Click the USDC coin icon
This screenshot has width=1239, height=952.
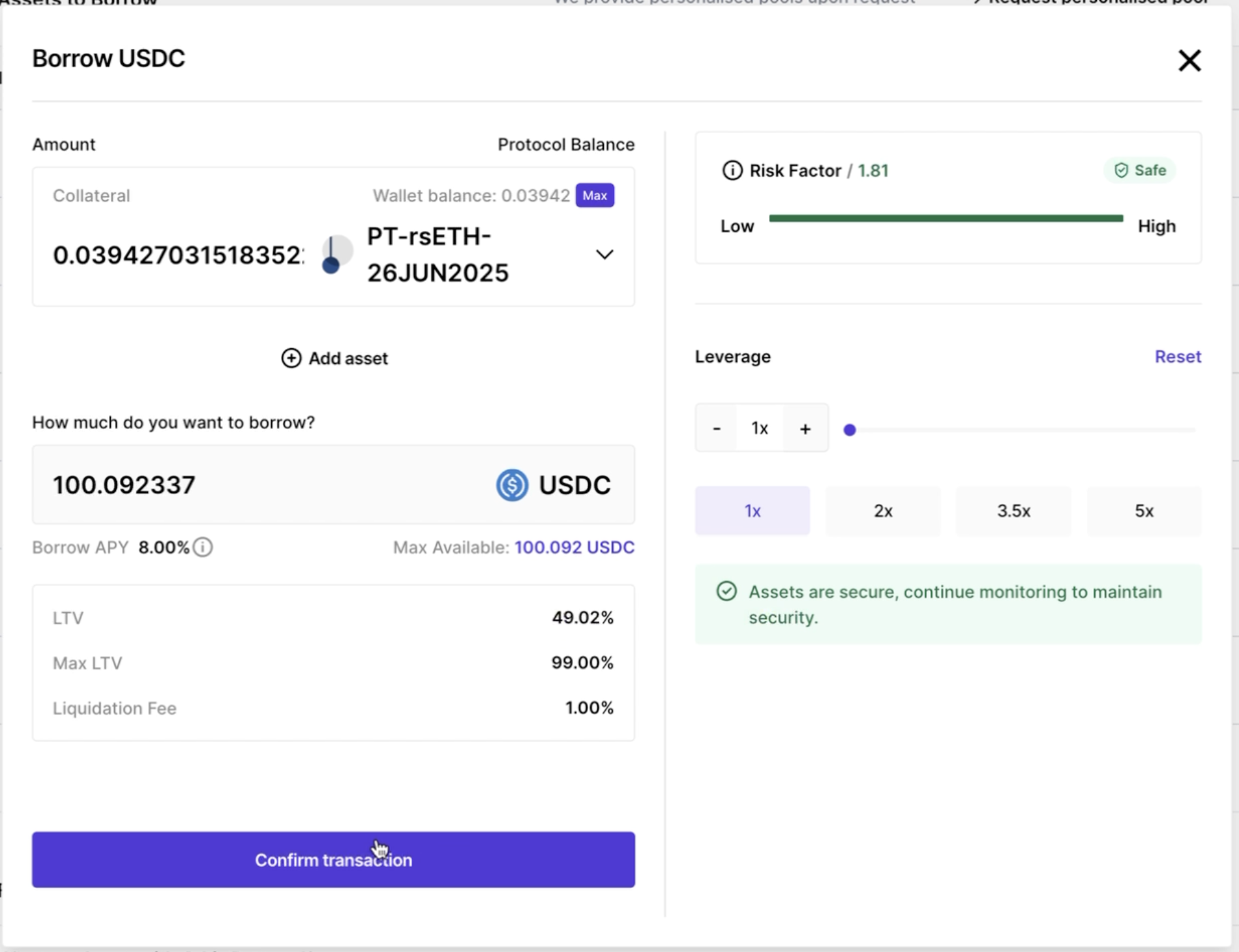[512, 485]
